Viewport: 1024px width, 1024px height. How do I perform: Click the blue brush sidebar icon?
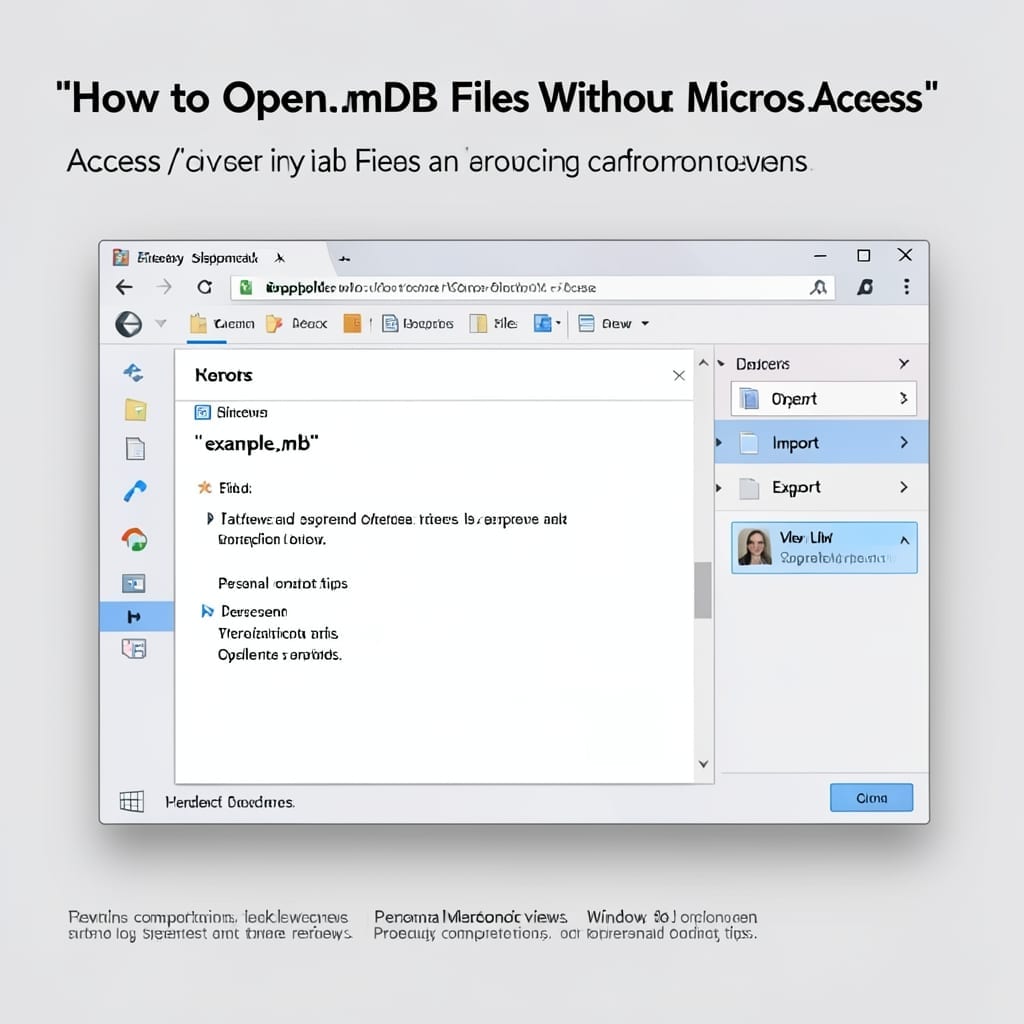coord(135,491)
